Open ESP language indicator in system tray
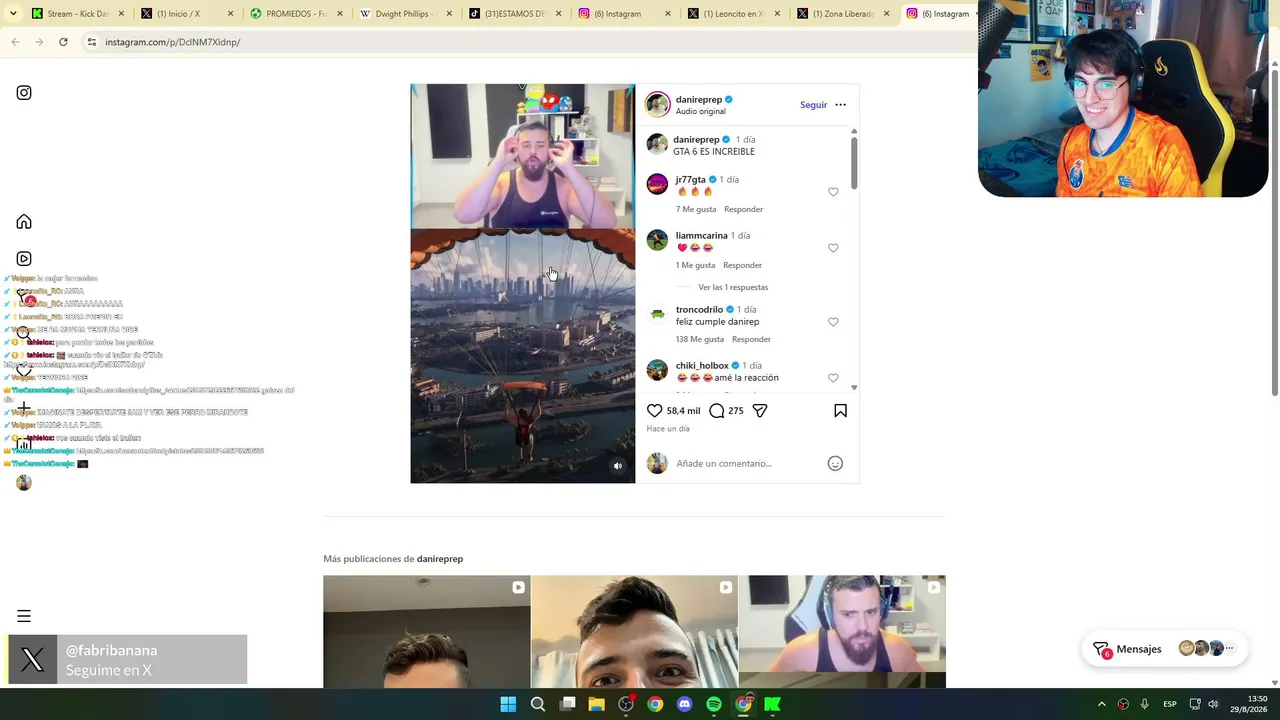 pos(1170,704)
